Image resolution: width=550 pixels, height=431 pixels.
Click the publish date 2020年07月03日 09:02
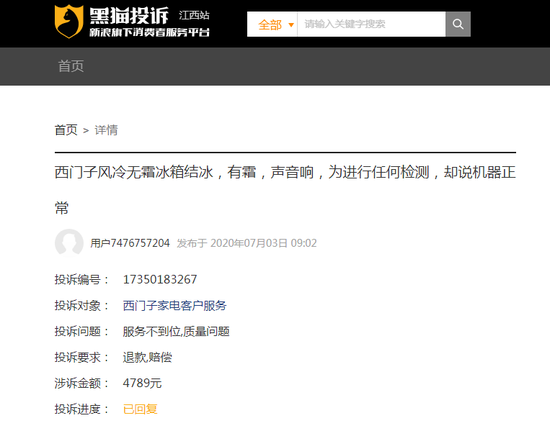[x=263, y=243]
